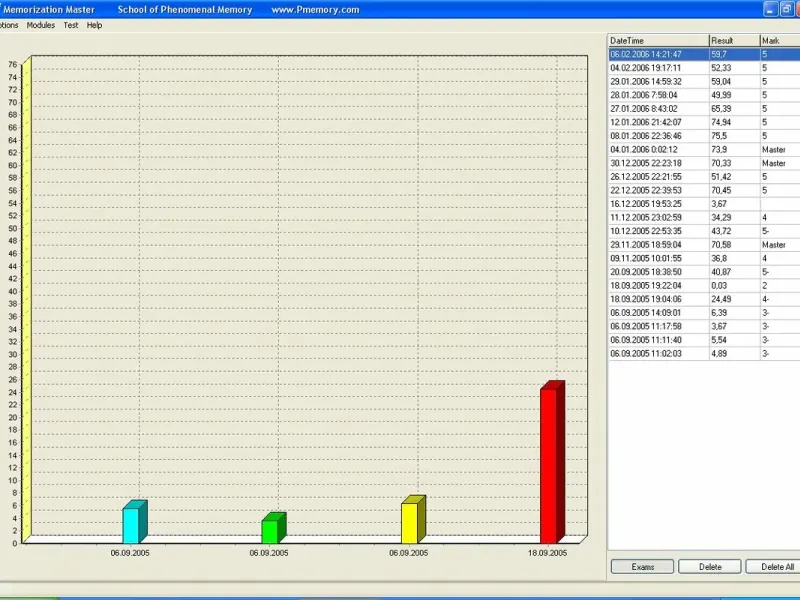Click the red bar for 18.09.2005

(x=552, y=462)
